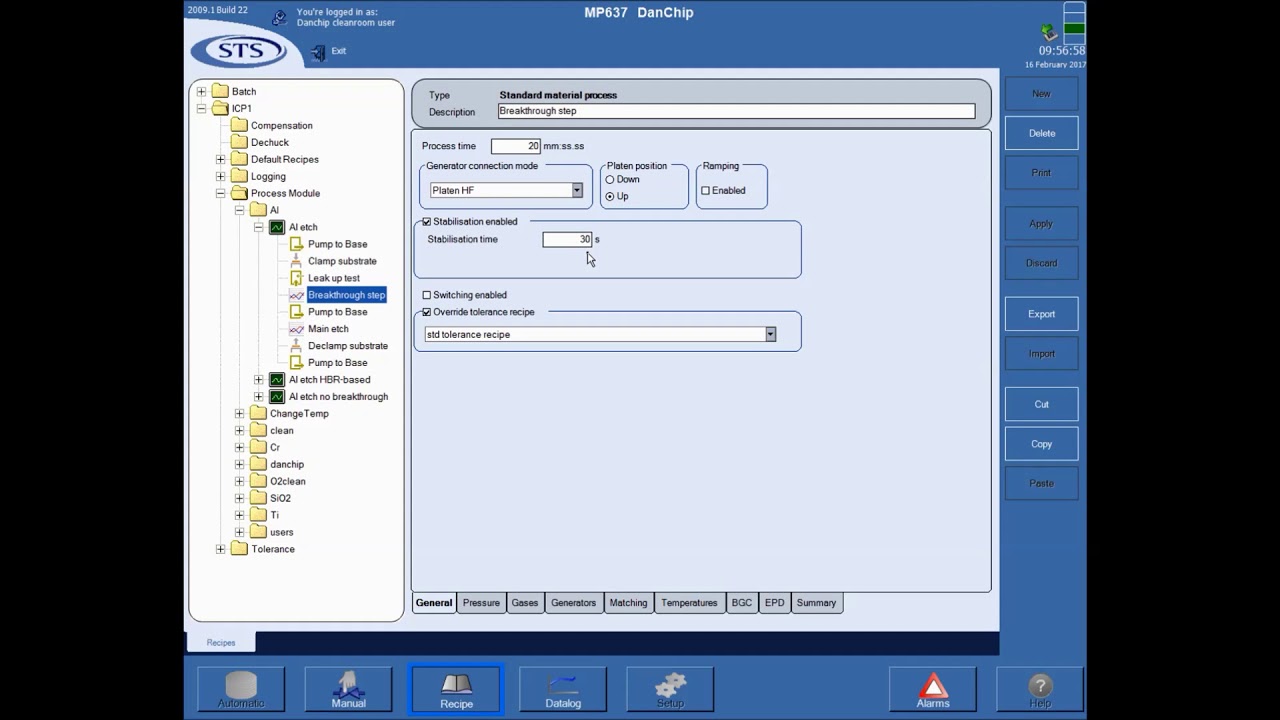Click the logged-in user icon
Viewport: 1280px width, 720px height.
pyautogui.click(x=279, y=18)
